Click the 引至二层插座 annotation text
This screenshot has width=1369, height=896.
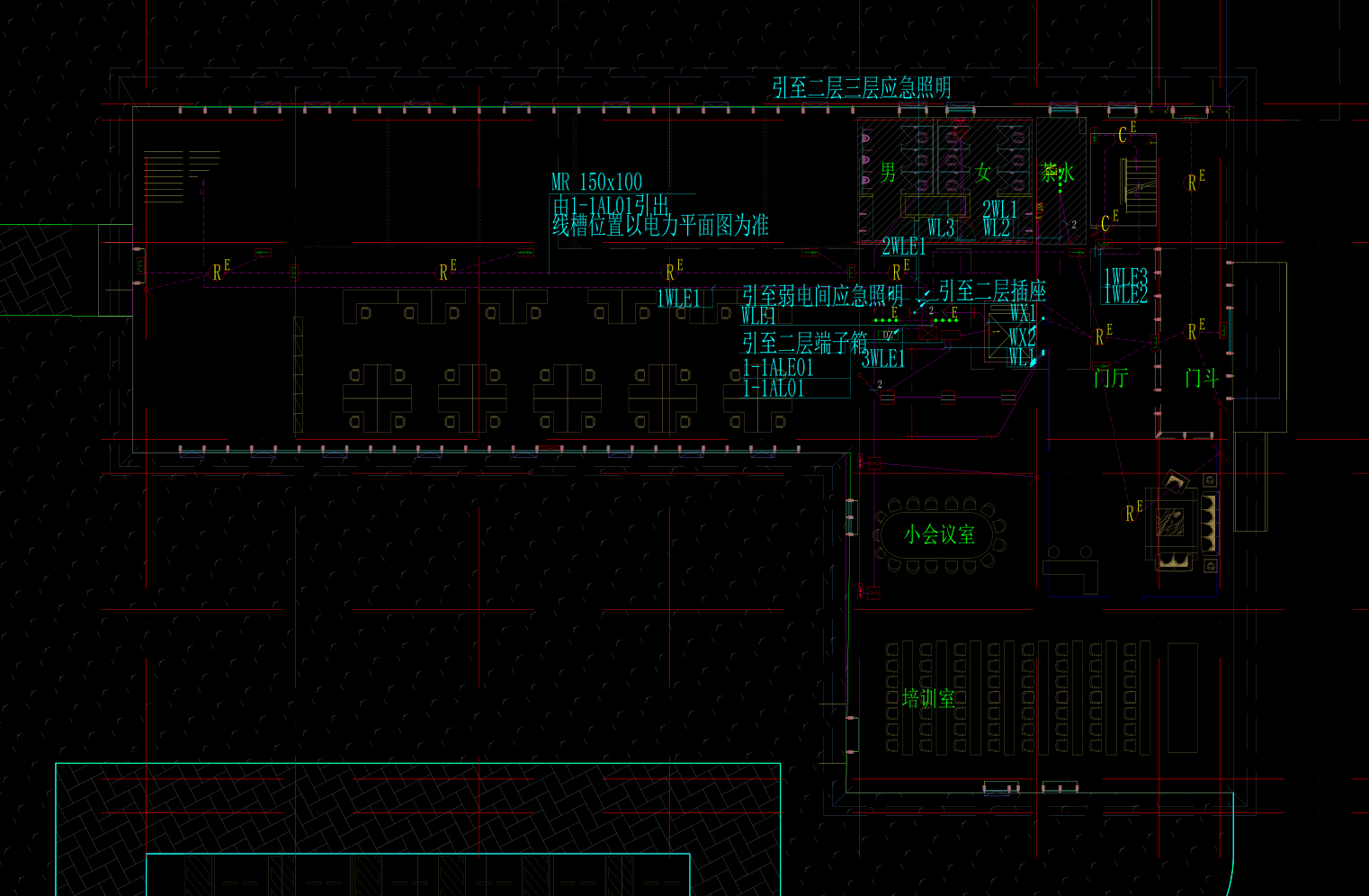(x=992, y=291)
